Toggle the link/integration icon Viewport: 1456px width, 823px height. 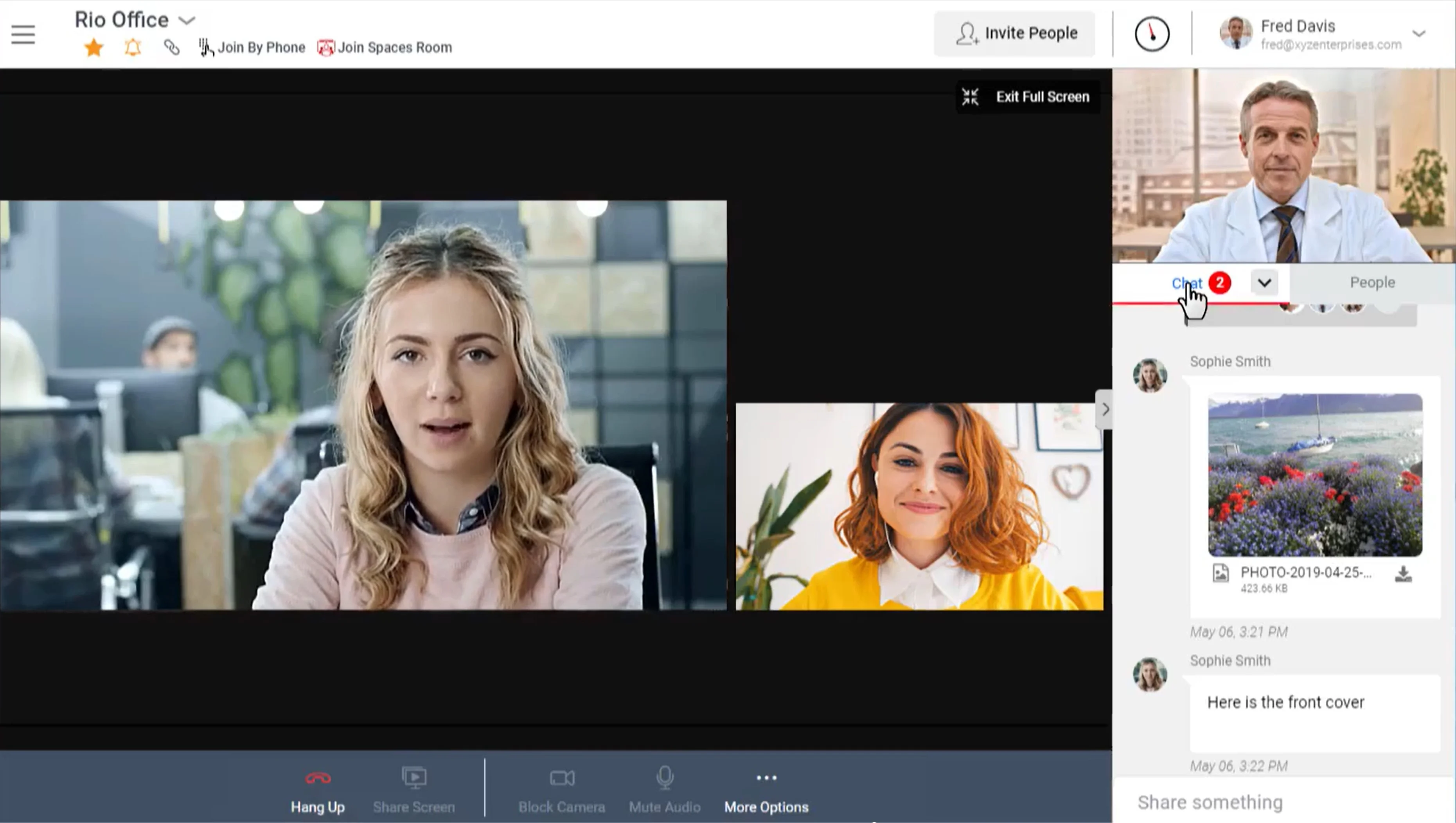point(171,47)
